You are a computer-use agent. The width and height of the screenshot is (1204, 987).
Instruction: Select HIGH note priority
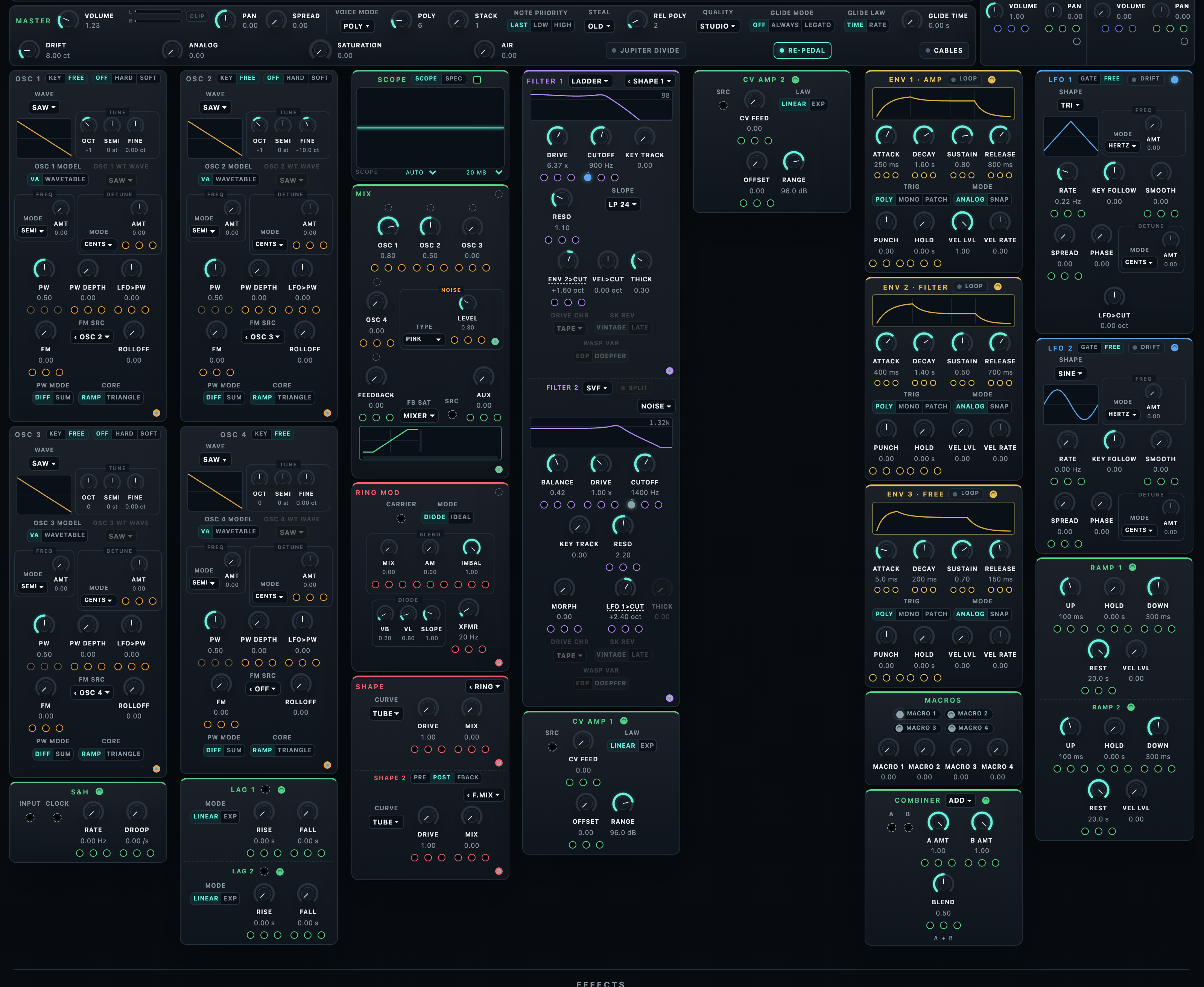[562, 25]
